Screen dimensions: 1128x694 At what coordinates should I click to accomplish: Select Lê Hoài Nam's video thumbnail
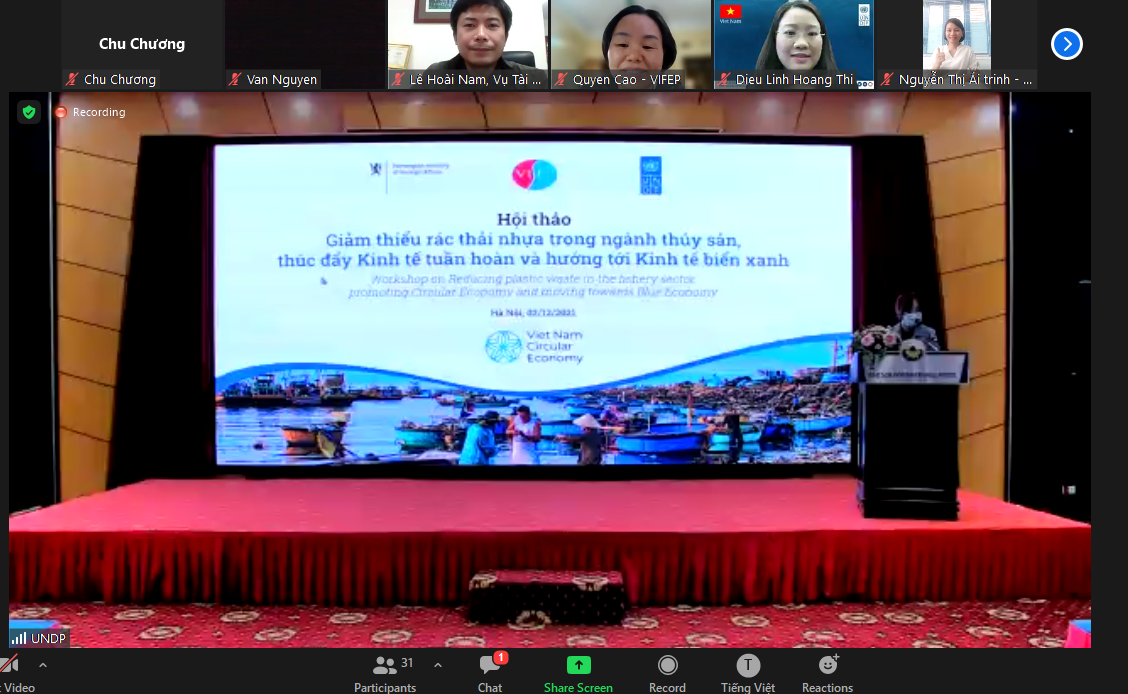pos(467,40)
